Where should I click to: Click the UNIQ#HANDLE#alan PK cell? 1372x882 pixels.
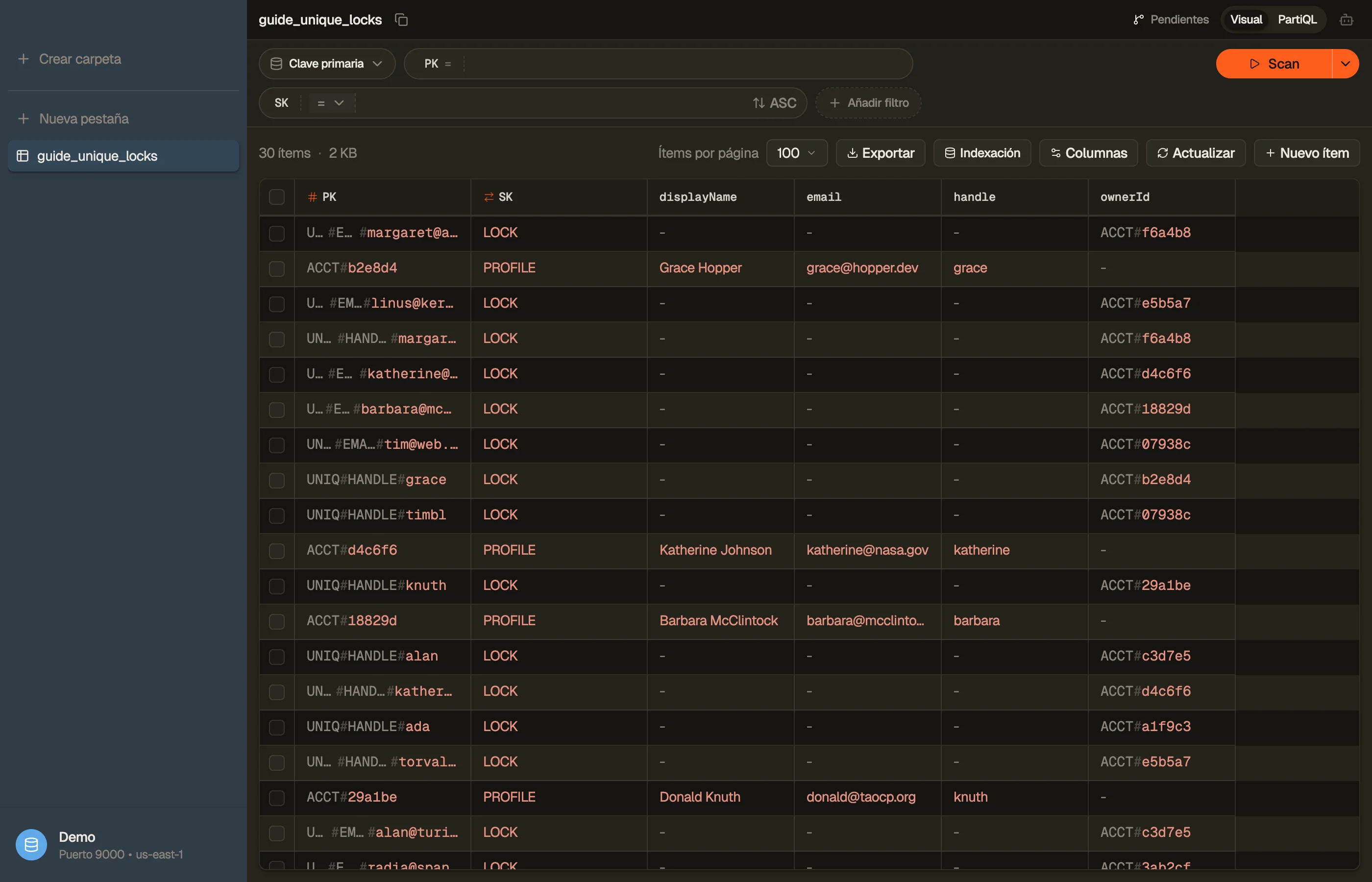[383, 656]
